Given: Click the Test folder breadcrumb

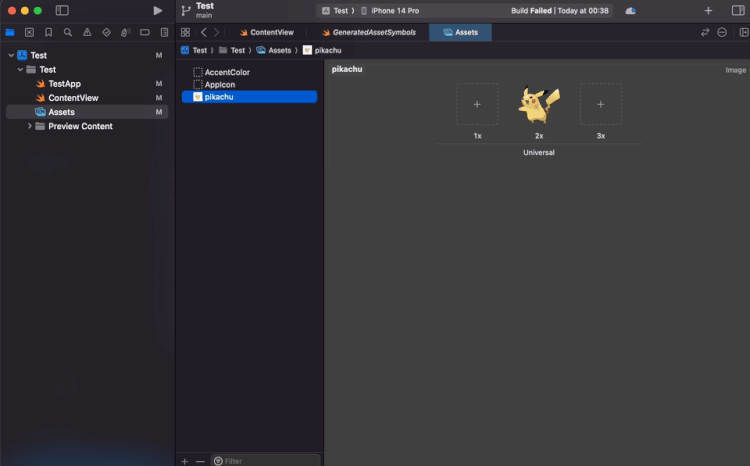Looking at the screenshot, I should (x=232, y=50).
